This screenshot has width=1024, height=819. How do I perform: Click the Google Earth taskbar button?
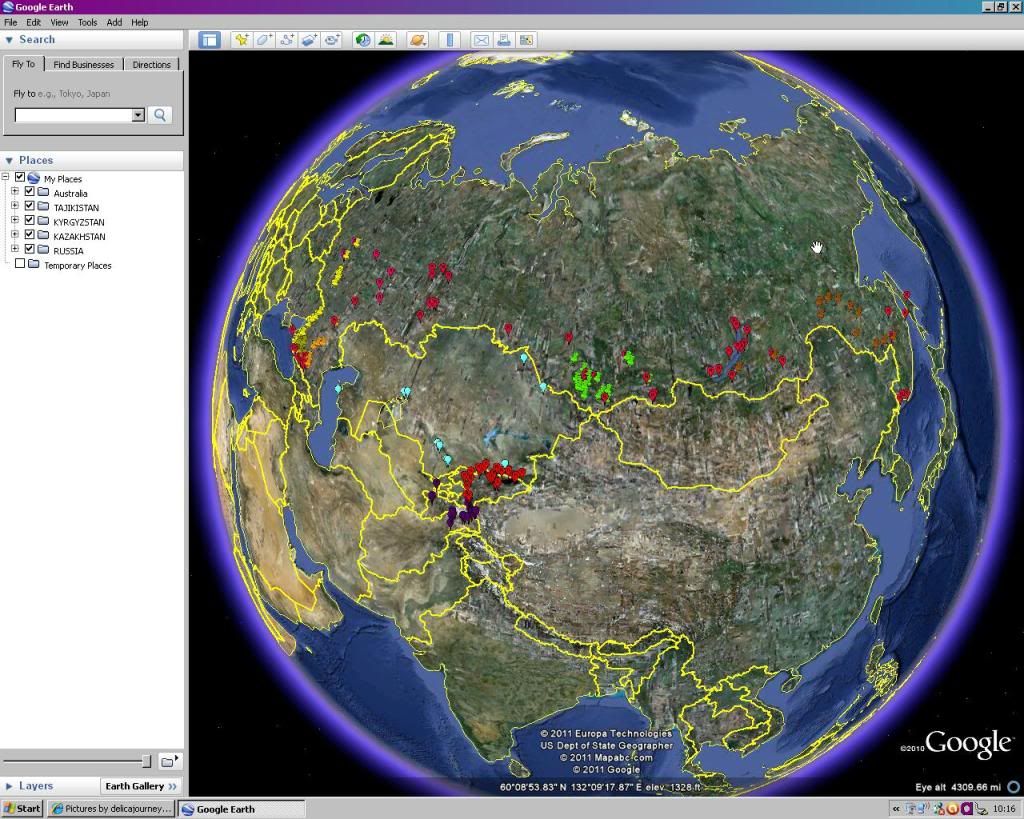tap(242, 809)
